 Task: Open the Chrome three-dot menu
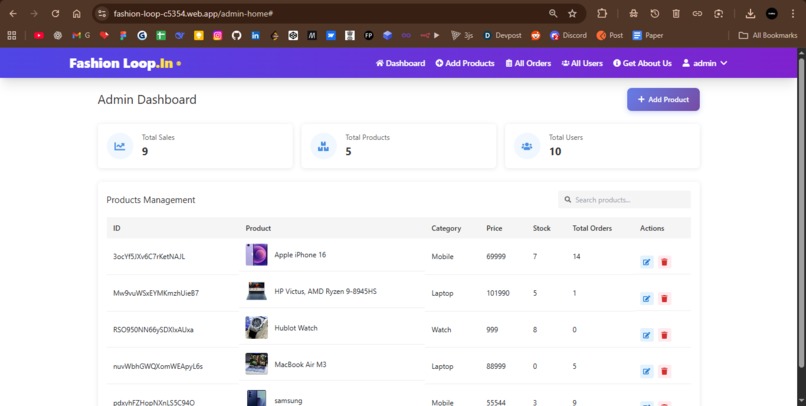[793, 14]
